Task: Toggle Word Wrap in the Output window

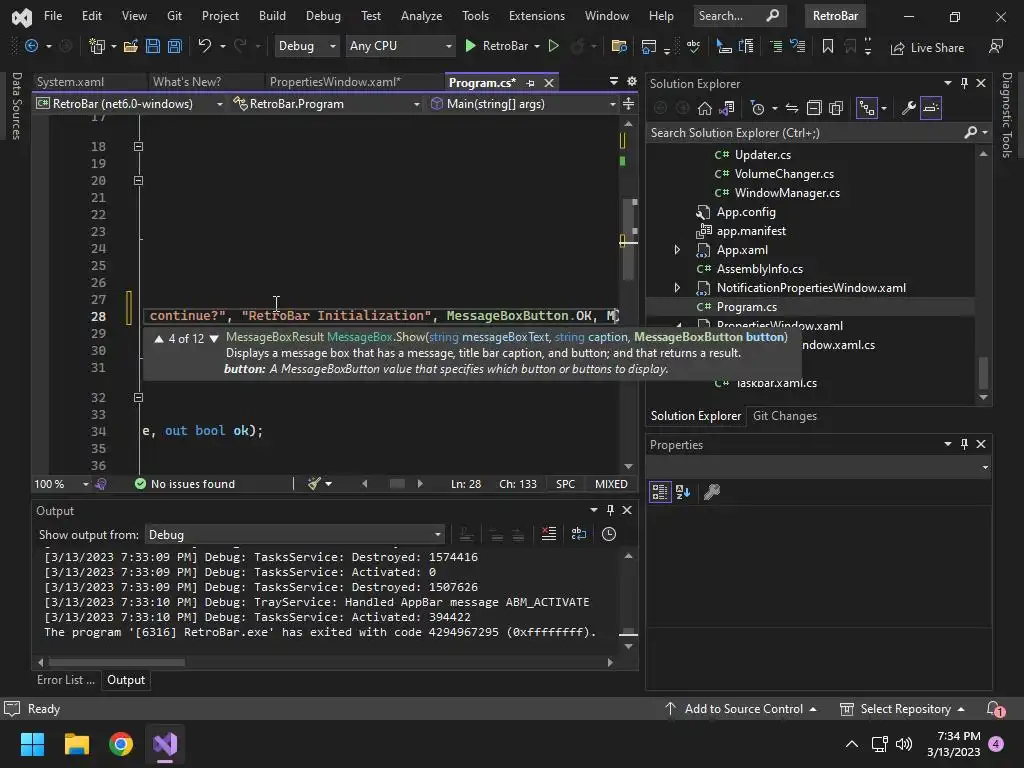Action: (579, 534)
